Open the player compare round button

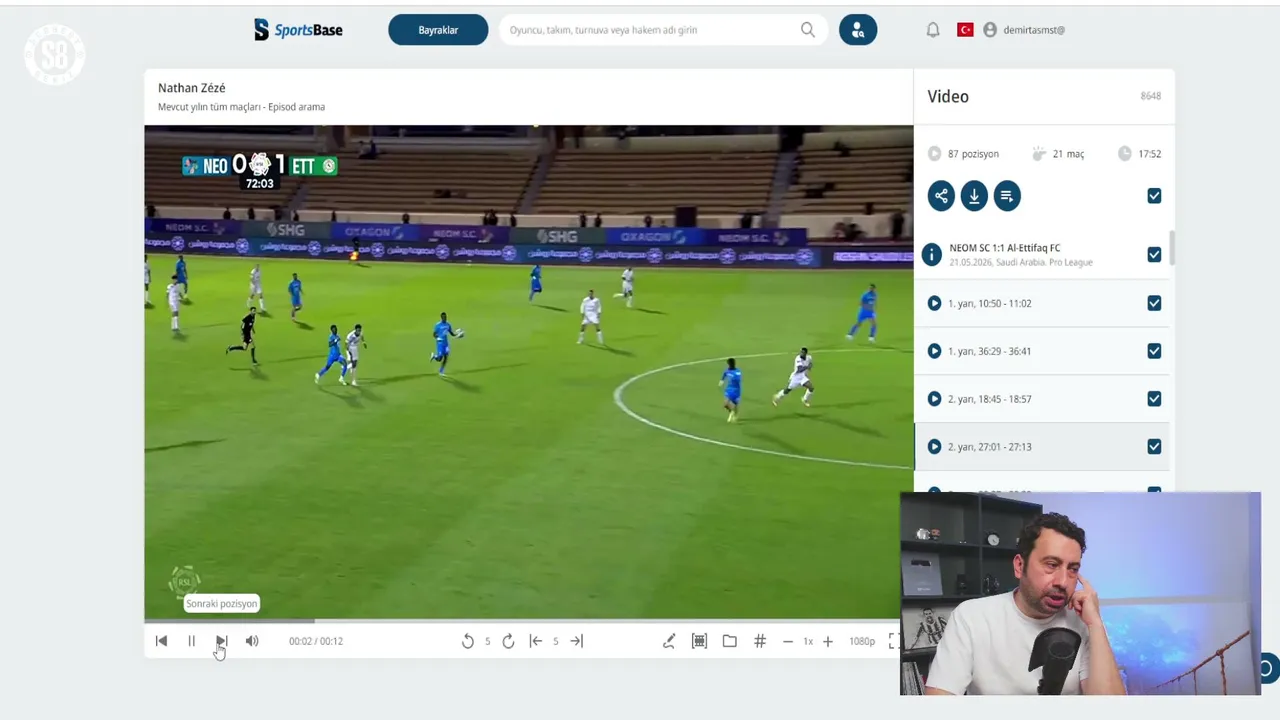coord(858,30)
